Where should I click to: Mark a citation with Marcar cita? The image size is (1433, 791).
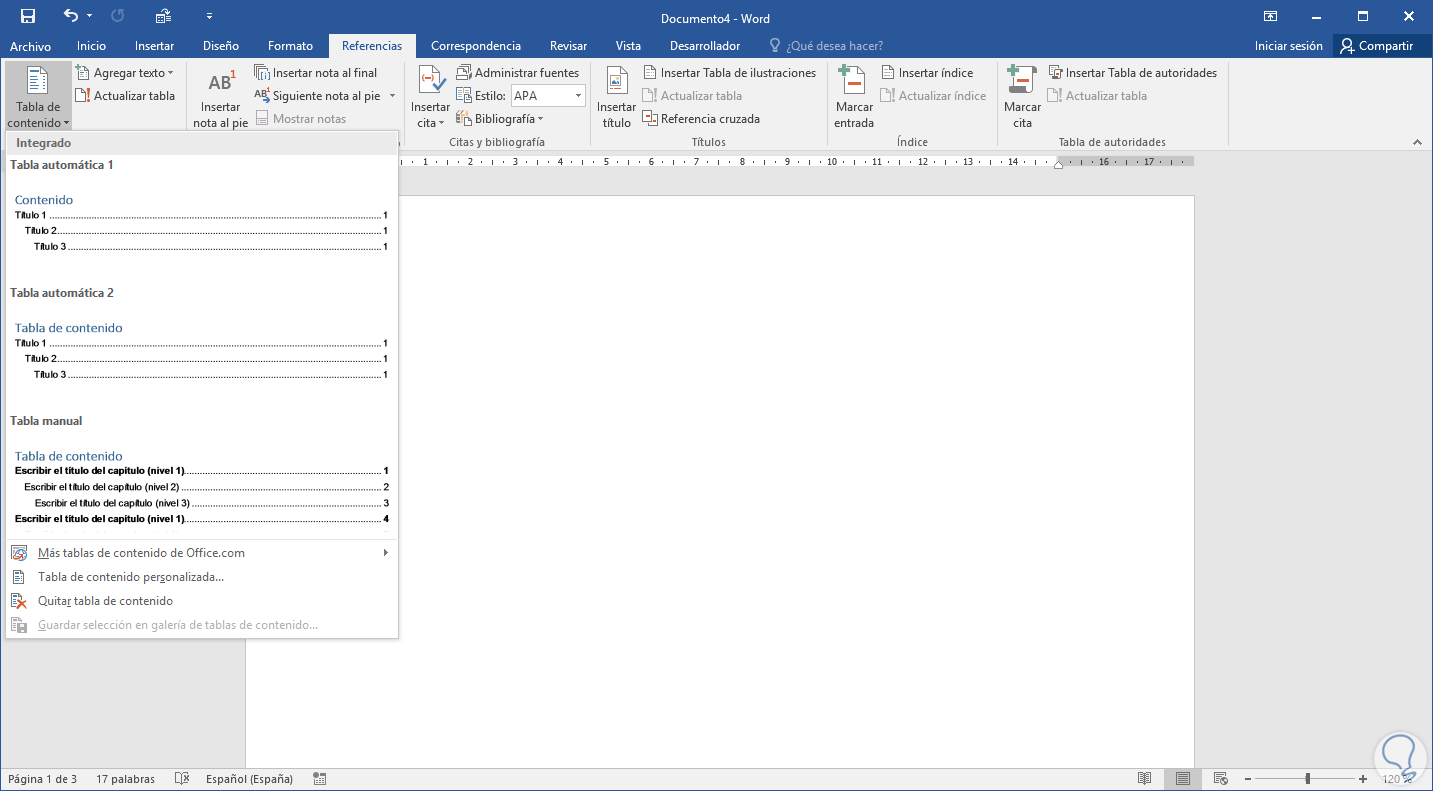tap(1021, 94)
